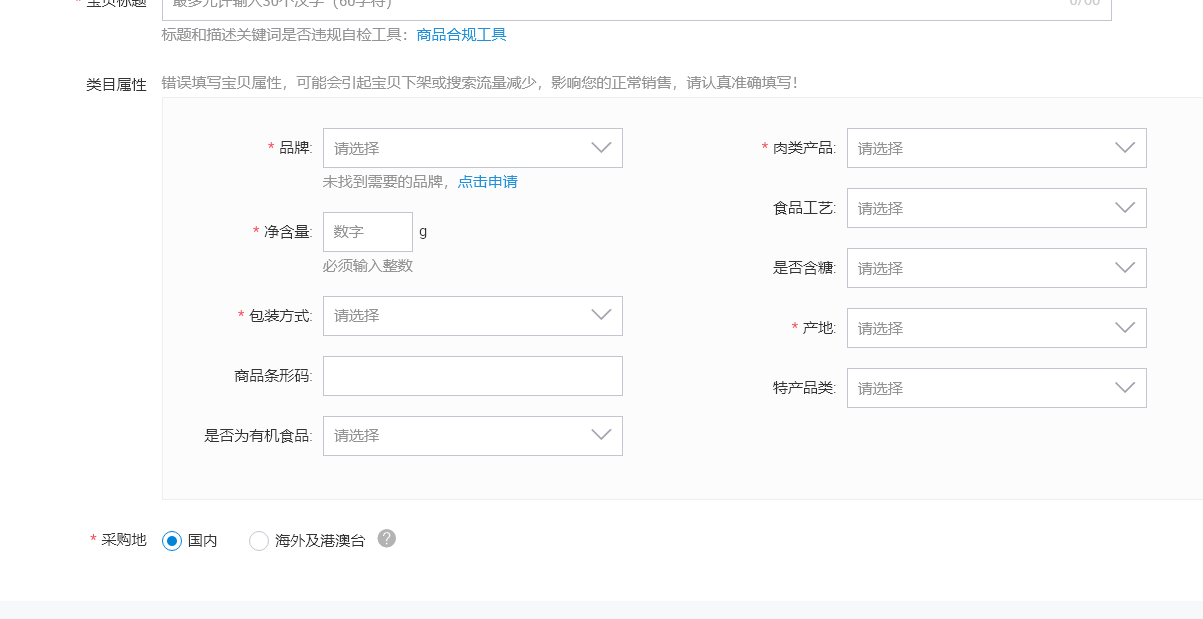The image size is (1203, 619).
Task: Focus the 商品条形码 text field
Action: [472, 376]
